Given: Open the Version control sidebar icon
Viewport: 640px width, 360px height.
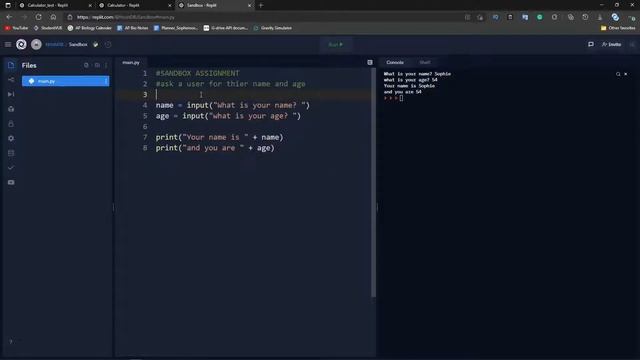Looking at the screenshot, I should coord(11,80).
